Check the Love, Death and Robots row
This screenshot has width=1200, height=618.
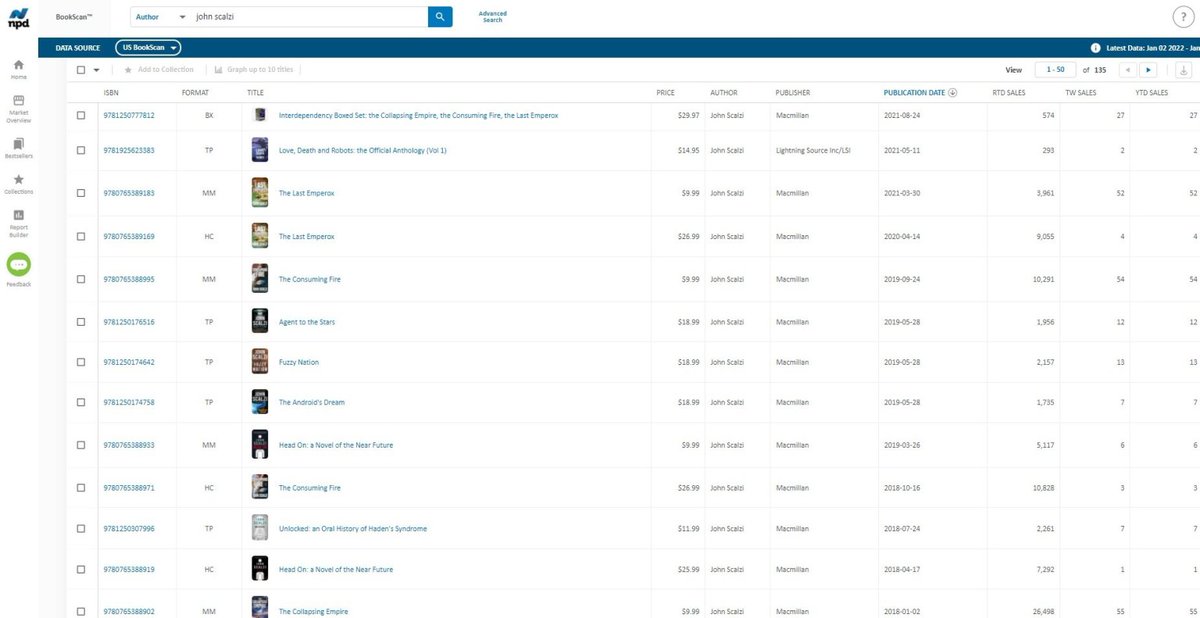[x=81, y=150]
